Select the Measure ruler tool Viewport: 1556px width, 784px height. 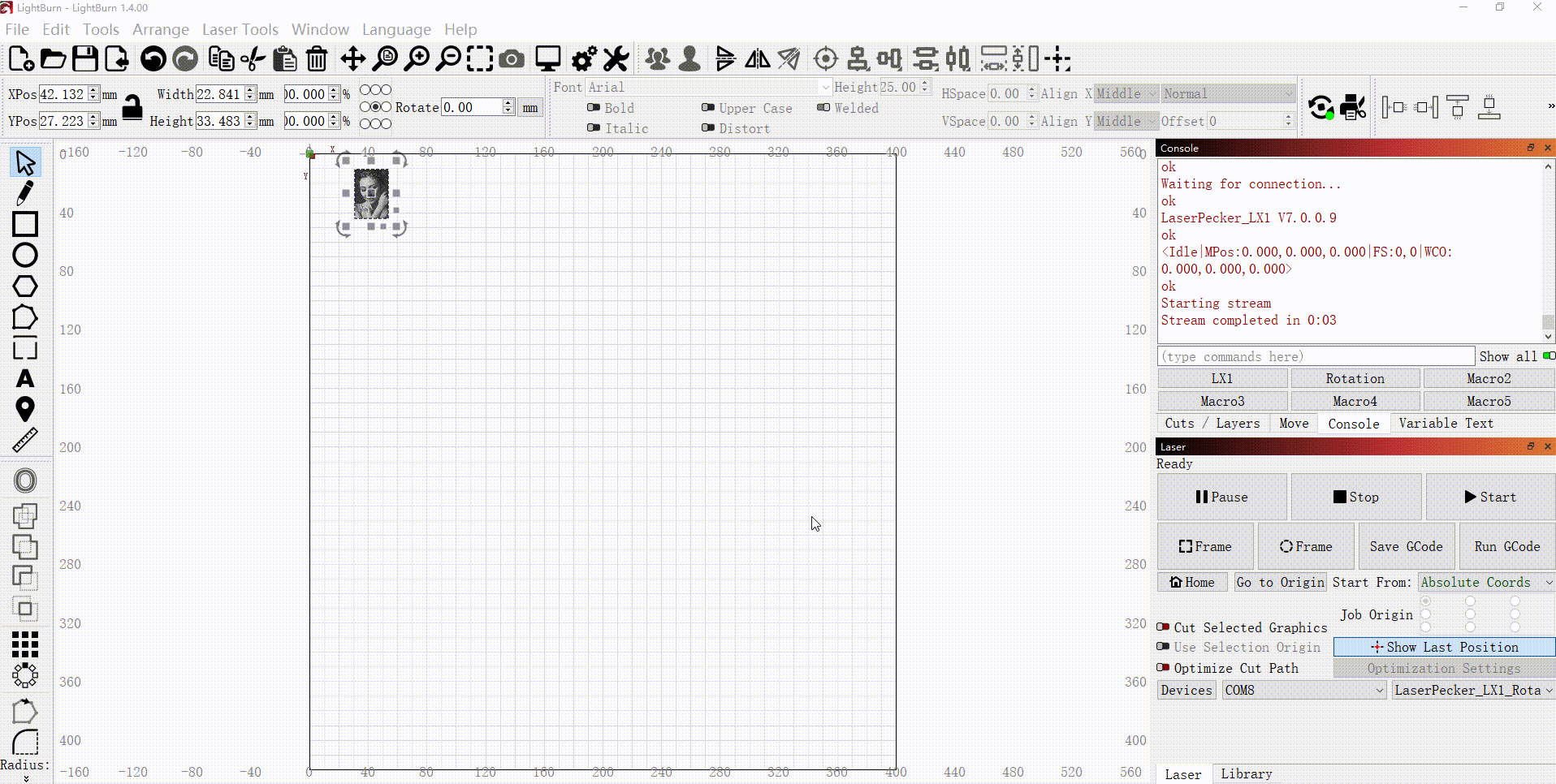click(x=25, y=440)
